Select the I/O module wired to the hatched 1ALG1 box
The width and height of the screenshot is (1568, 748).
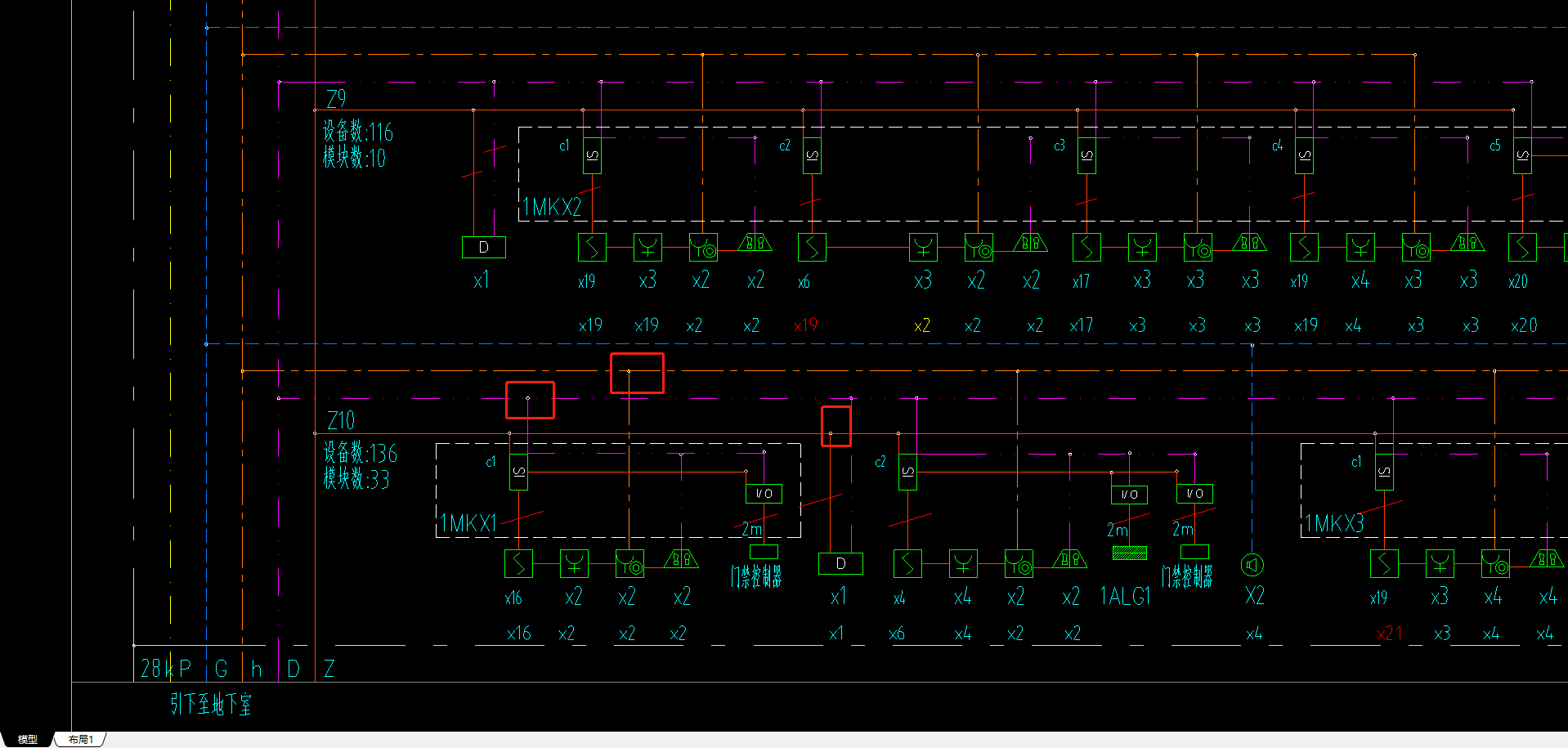pos(1129,495)
